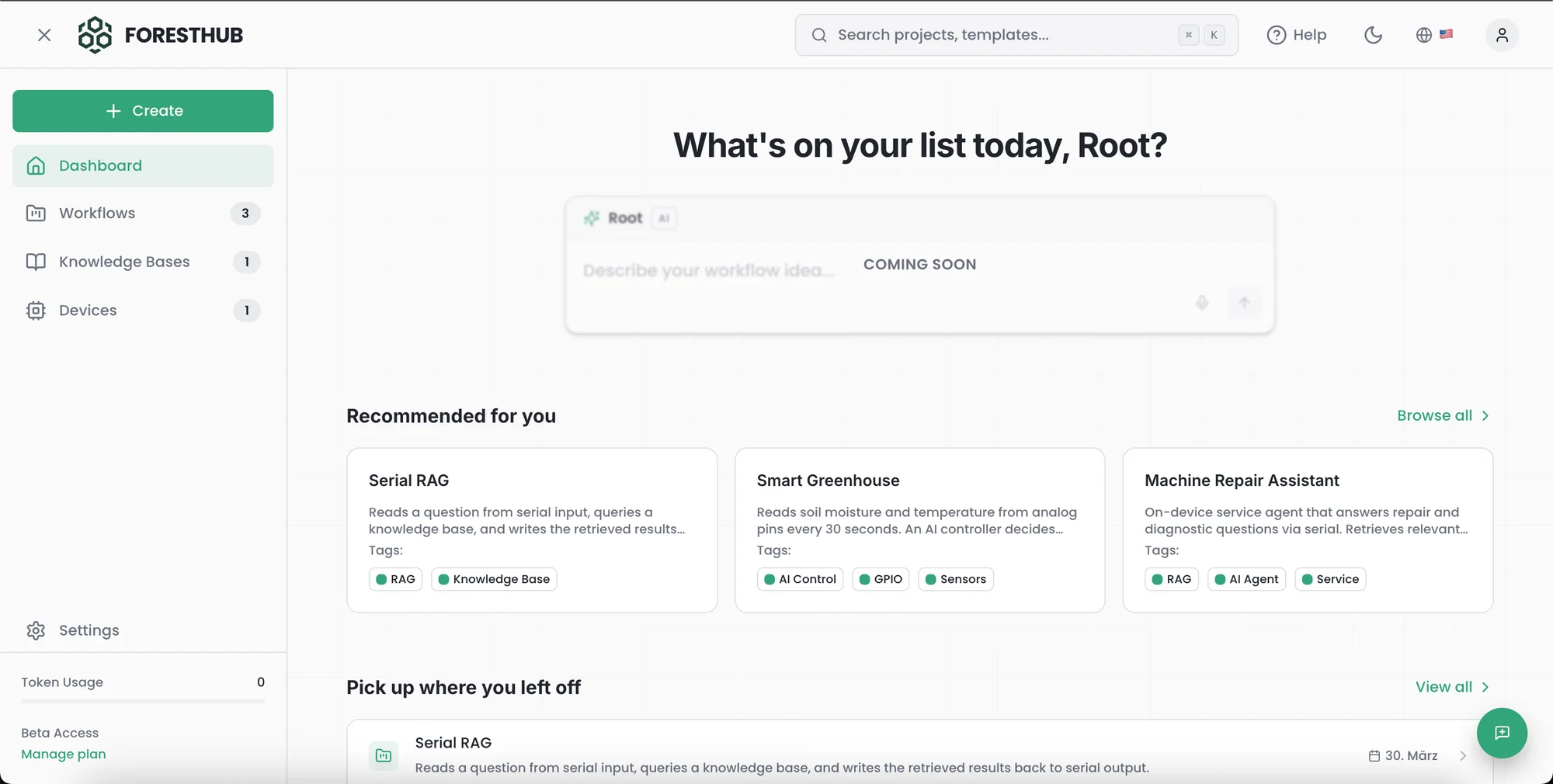This screenshot has width=1553, height=784.
Task: Click the plus icon in the Create button
Action: coord(113,111)
